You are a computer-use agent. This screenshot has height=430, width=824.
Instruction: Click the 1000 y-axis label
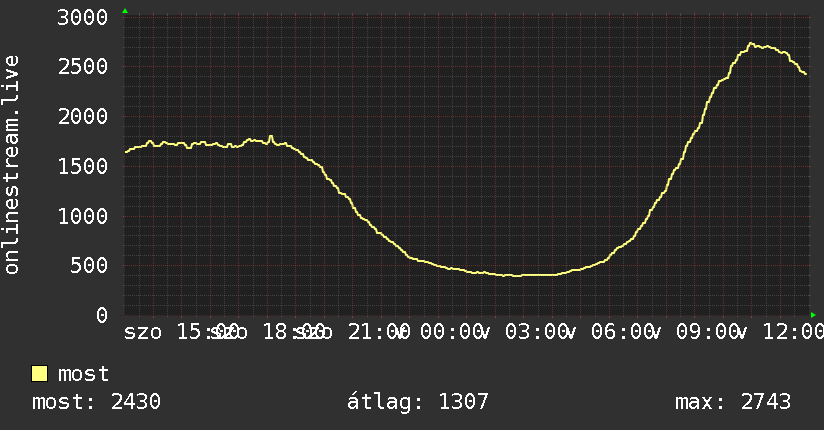(83, 217)
